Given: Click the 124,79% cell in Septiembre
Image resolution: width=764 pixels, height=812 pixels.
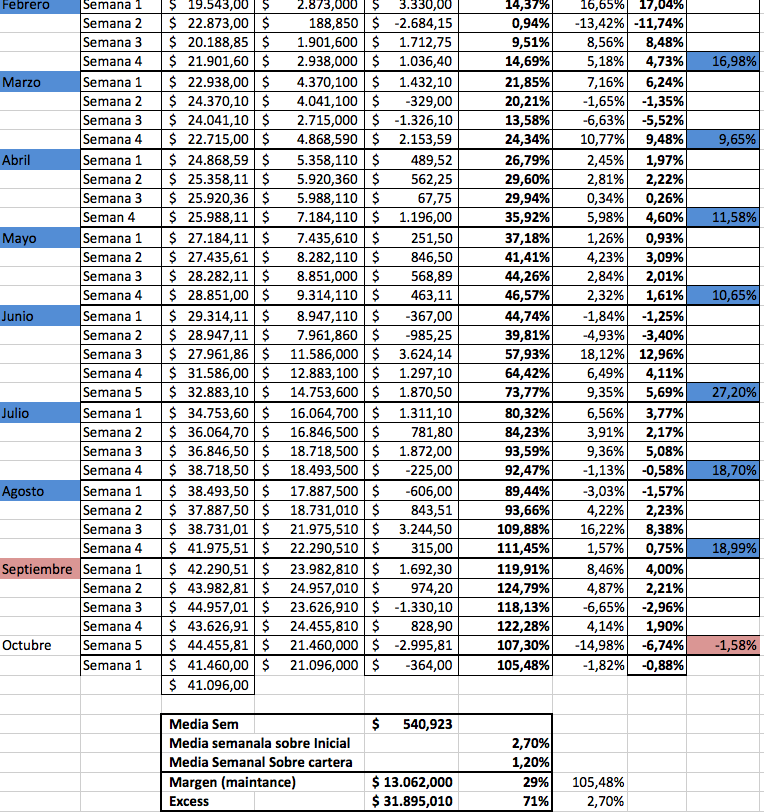Looking at the screenshot, I should 506,588.
